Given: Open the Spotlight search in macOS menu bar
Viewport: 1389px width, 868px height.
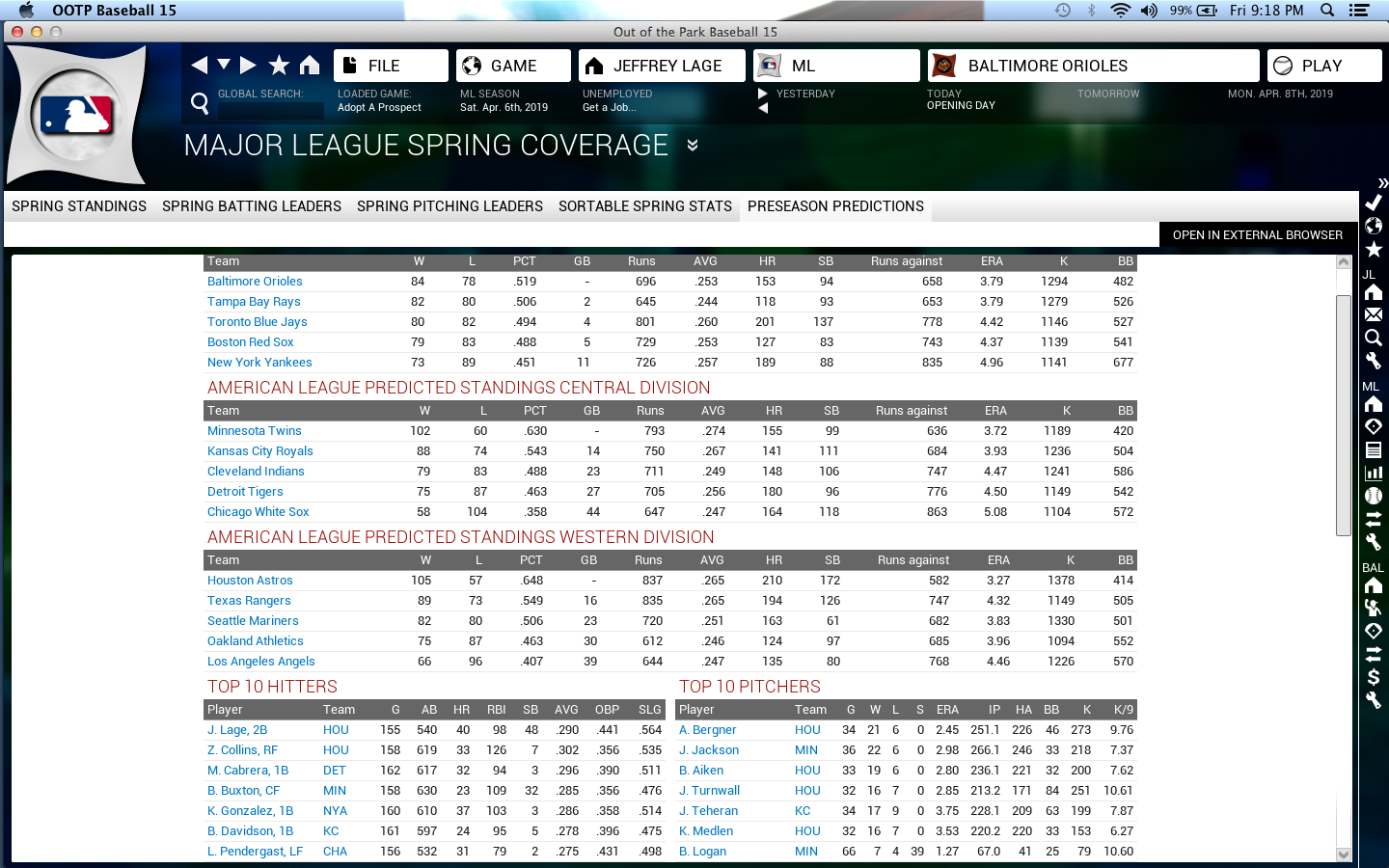Looking at the screenshot, I should pos(1327,10).
